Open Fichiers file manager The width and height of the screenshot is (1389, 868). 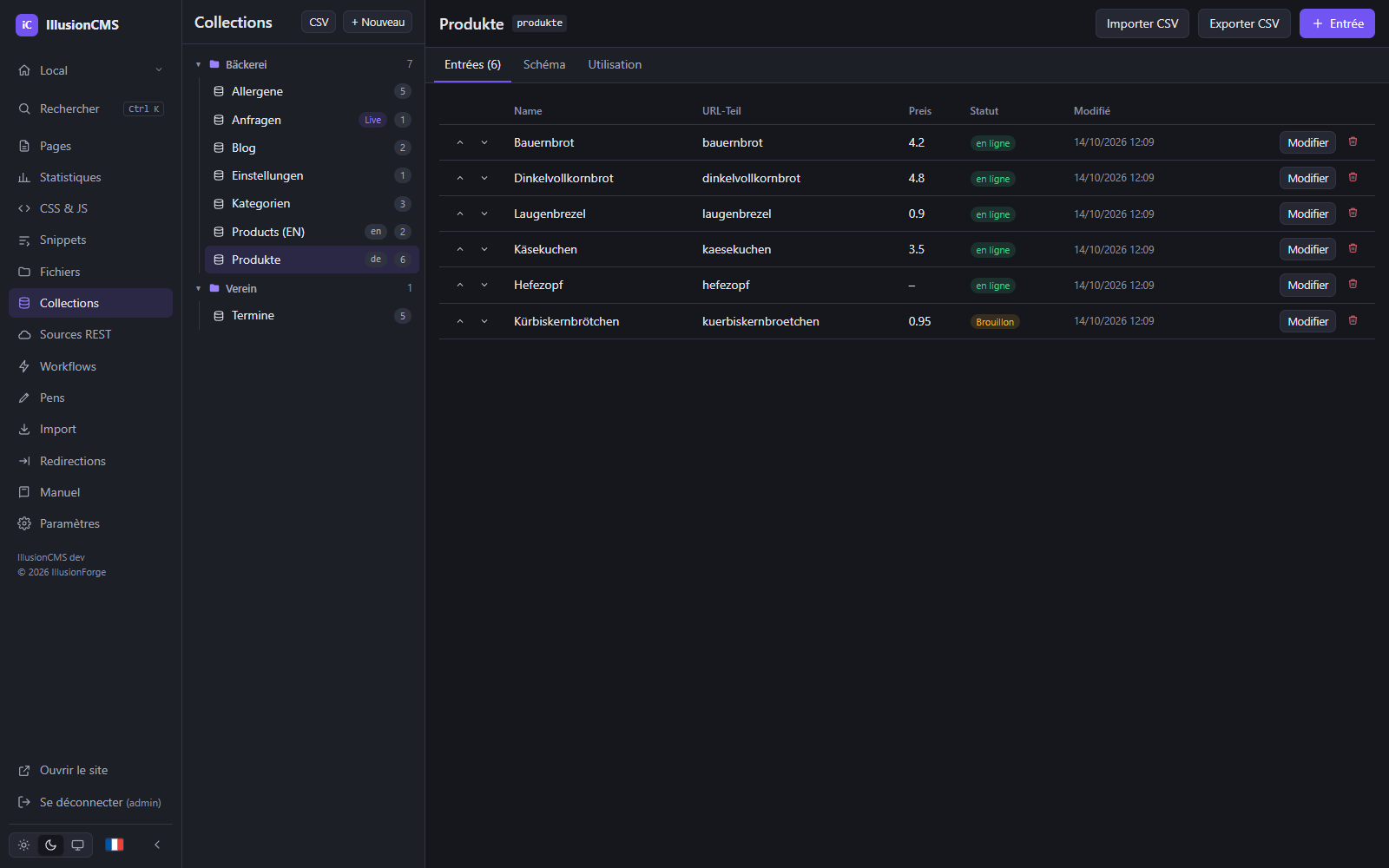(90, 272)
